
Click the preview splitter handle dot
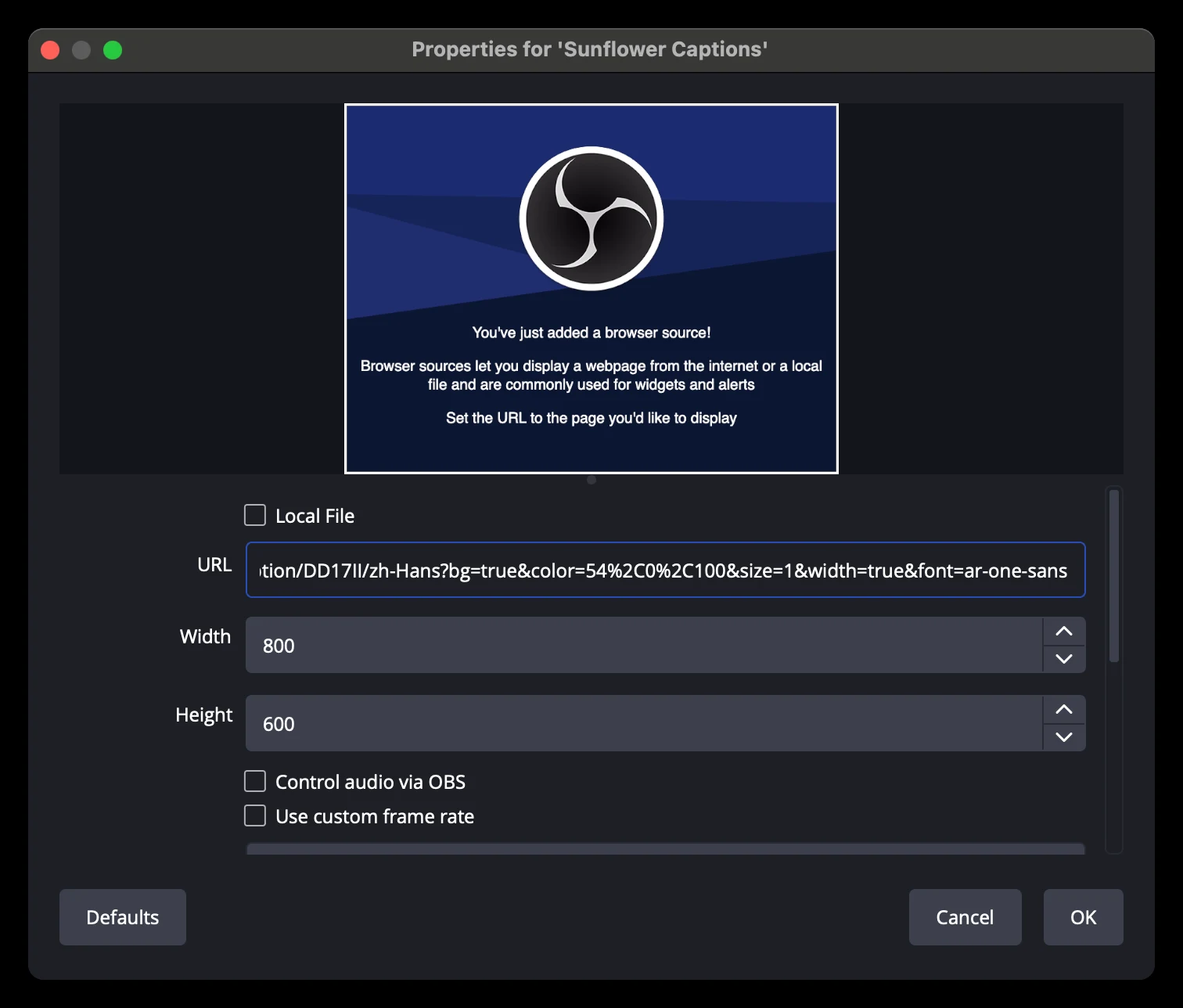pos(591,480)
